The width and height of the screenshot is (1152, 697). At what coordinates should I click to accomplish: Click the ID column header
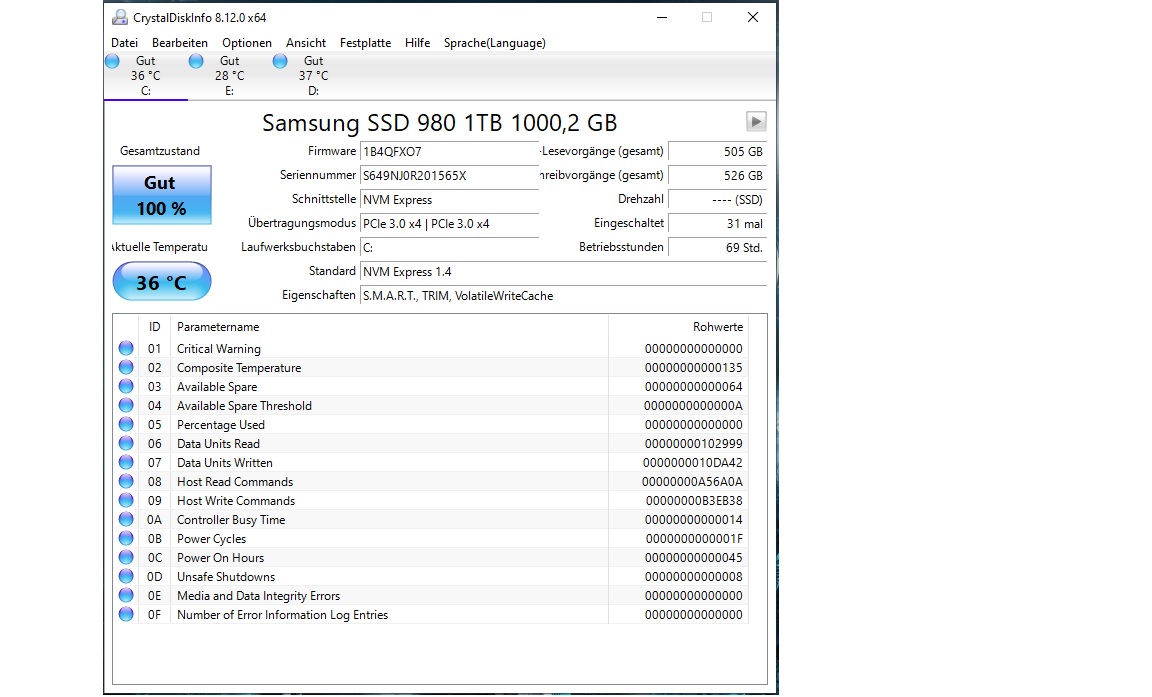coord(154,327)
